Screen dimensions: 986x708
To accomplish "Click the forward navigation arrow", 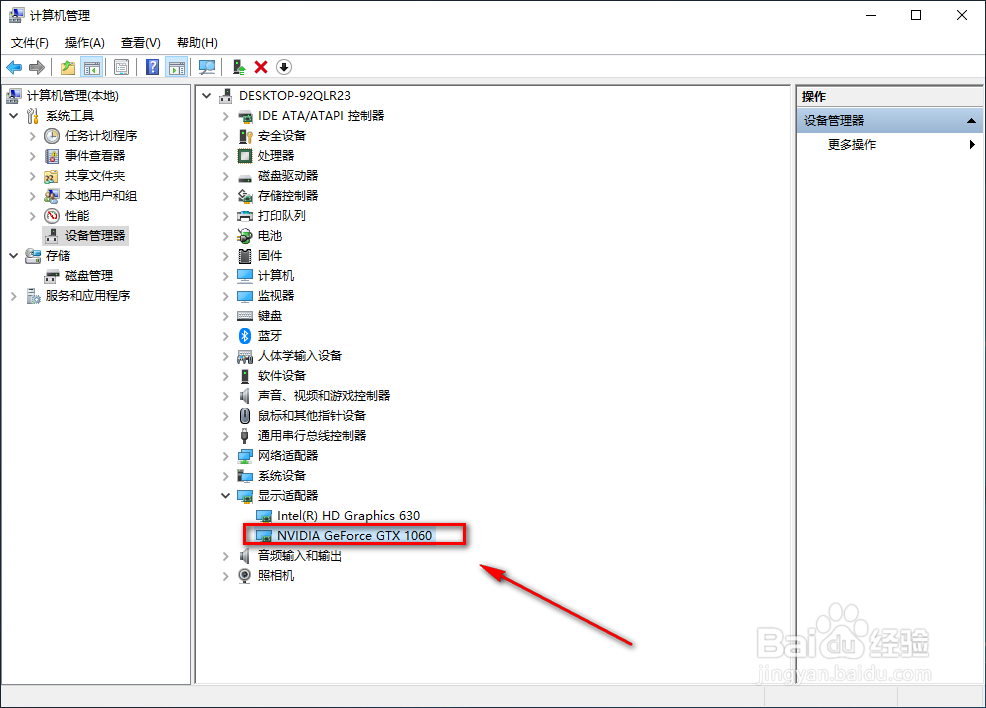I will 36,66.
